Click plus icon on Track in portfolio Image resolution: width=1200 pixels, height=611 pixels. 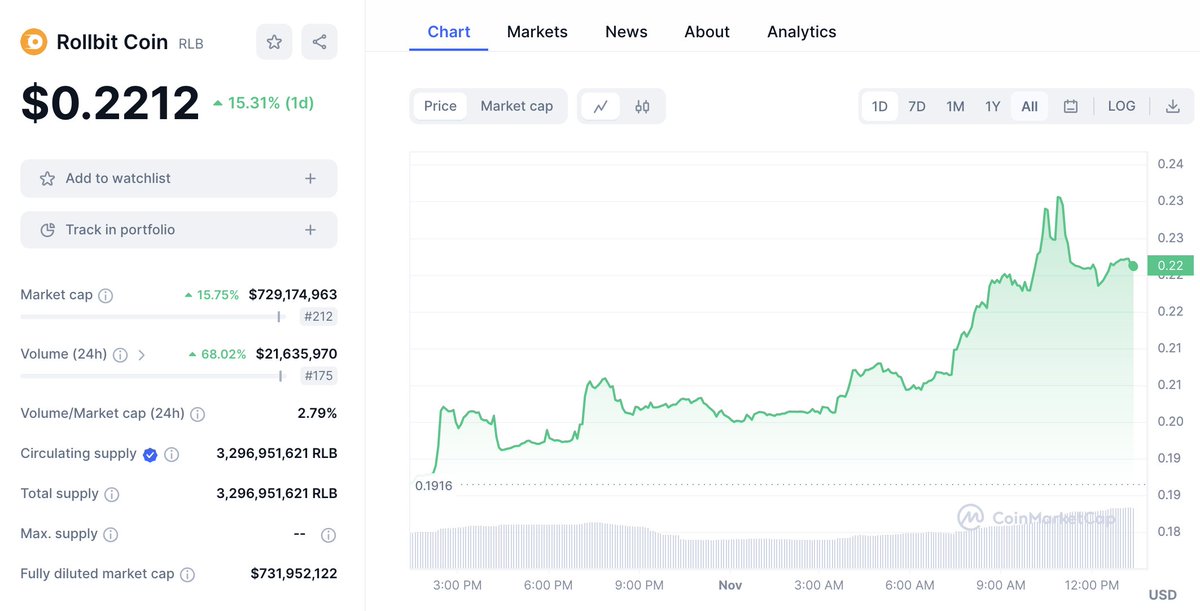(310, 229)
